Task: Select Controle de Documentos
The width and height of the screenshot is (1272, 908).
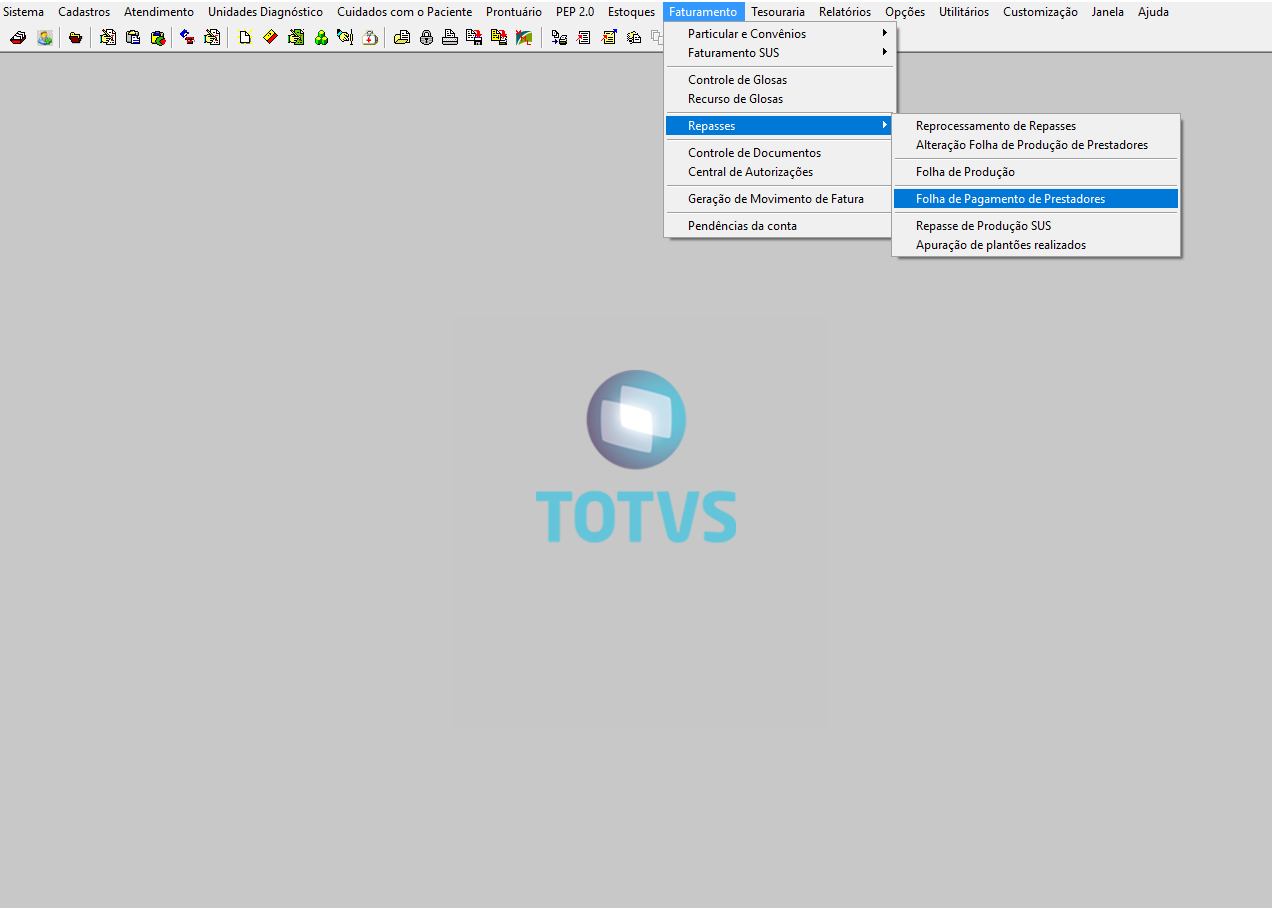Action: pos(780,153)
